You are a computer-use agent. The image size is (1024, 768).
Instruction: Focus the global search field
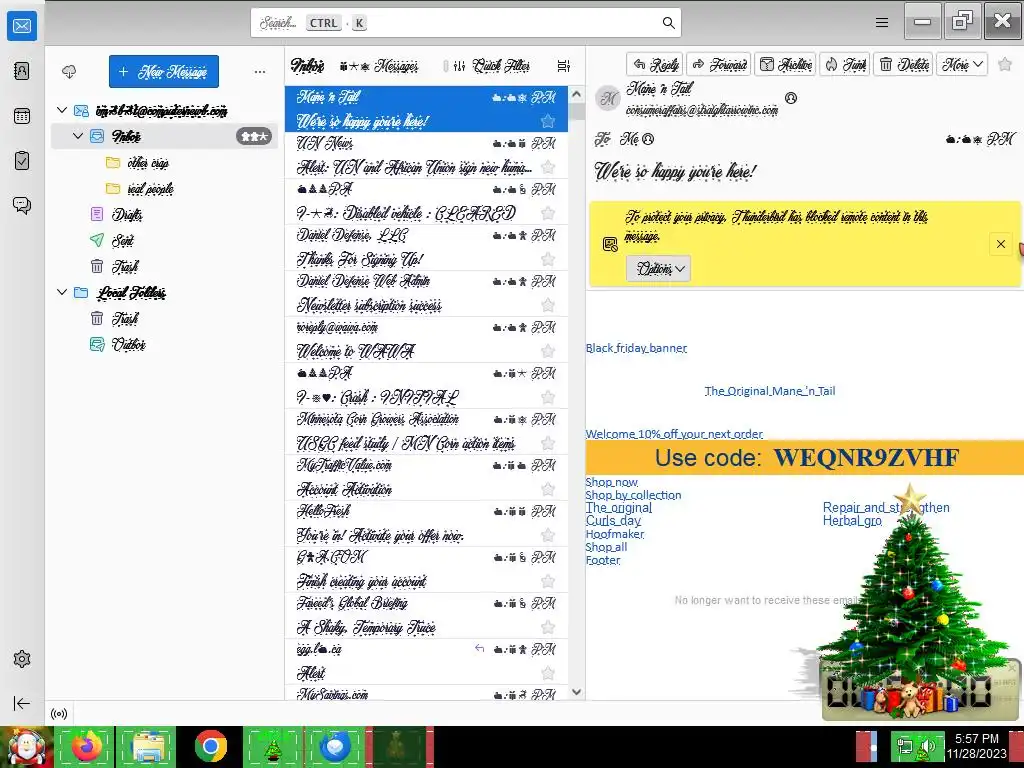click(x=466, y=23)
